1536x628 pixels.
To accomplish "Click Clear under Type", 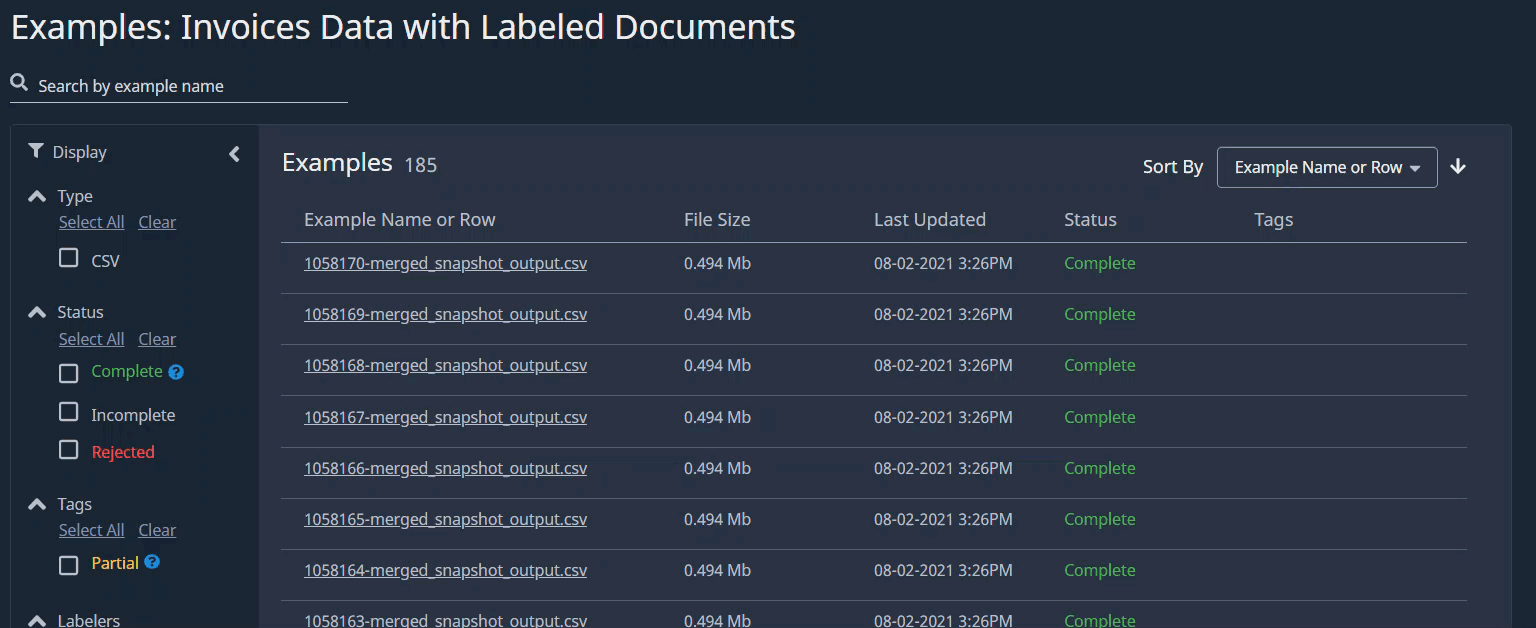I will coord(157,222).
